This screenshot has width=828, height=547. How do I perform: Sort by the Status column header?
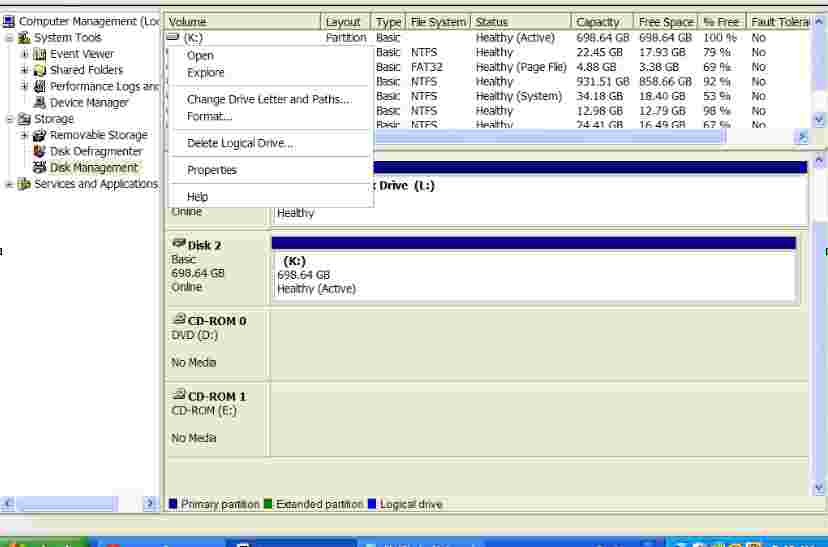(521, 22)
